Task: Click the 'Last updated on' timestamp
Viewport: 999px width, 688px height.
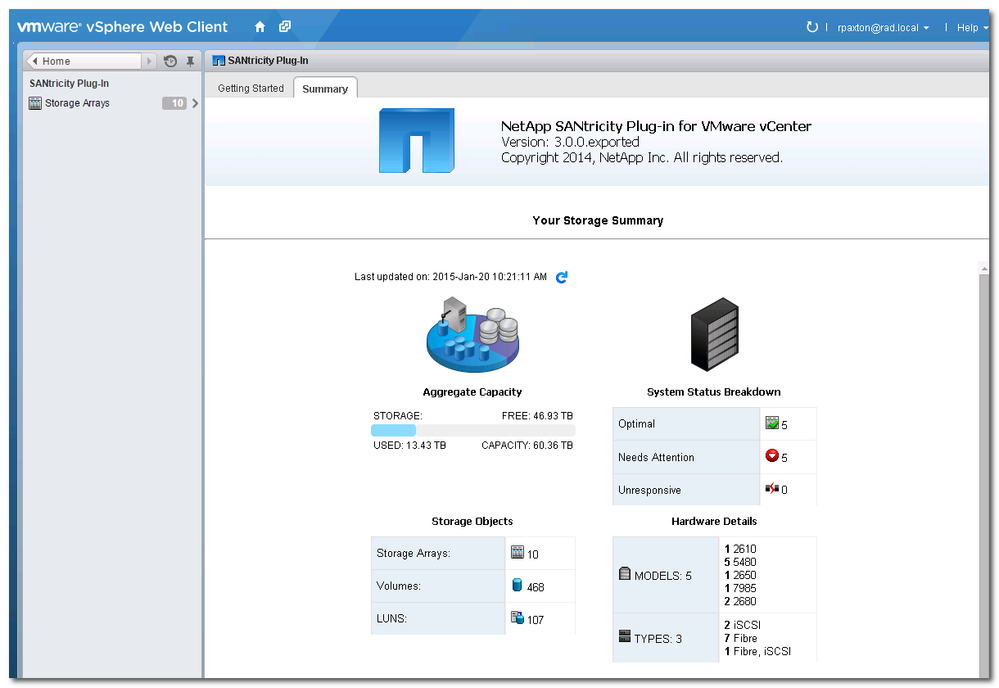Action: [450, 276]
